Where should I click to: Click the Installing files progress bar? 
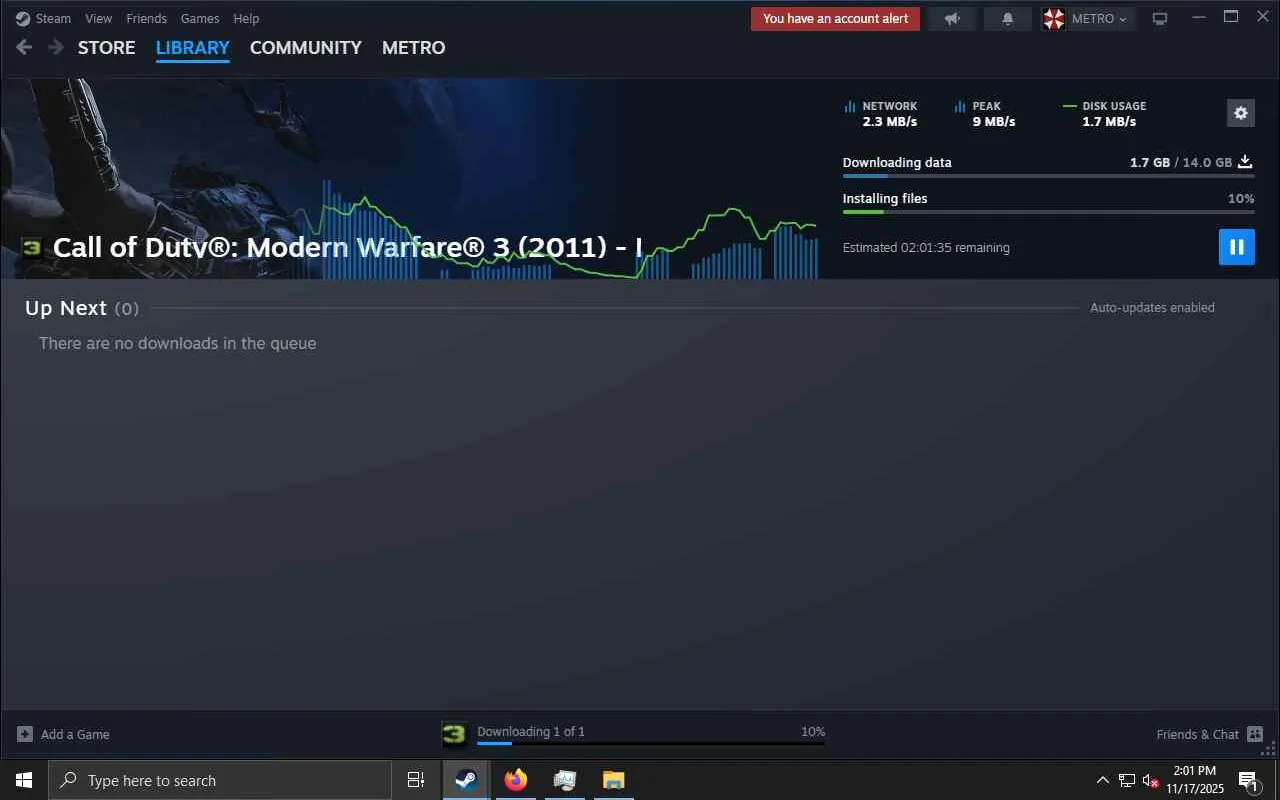1048,212
